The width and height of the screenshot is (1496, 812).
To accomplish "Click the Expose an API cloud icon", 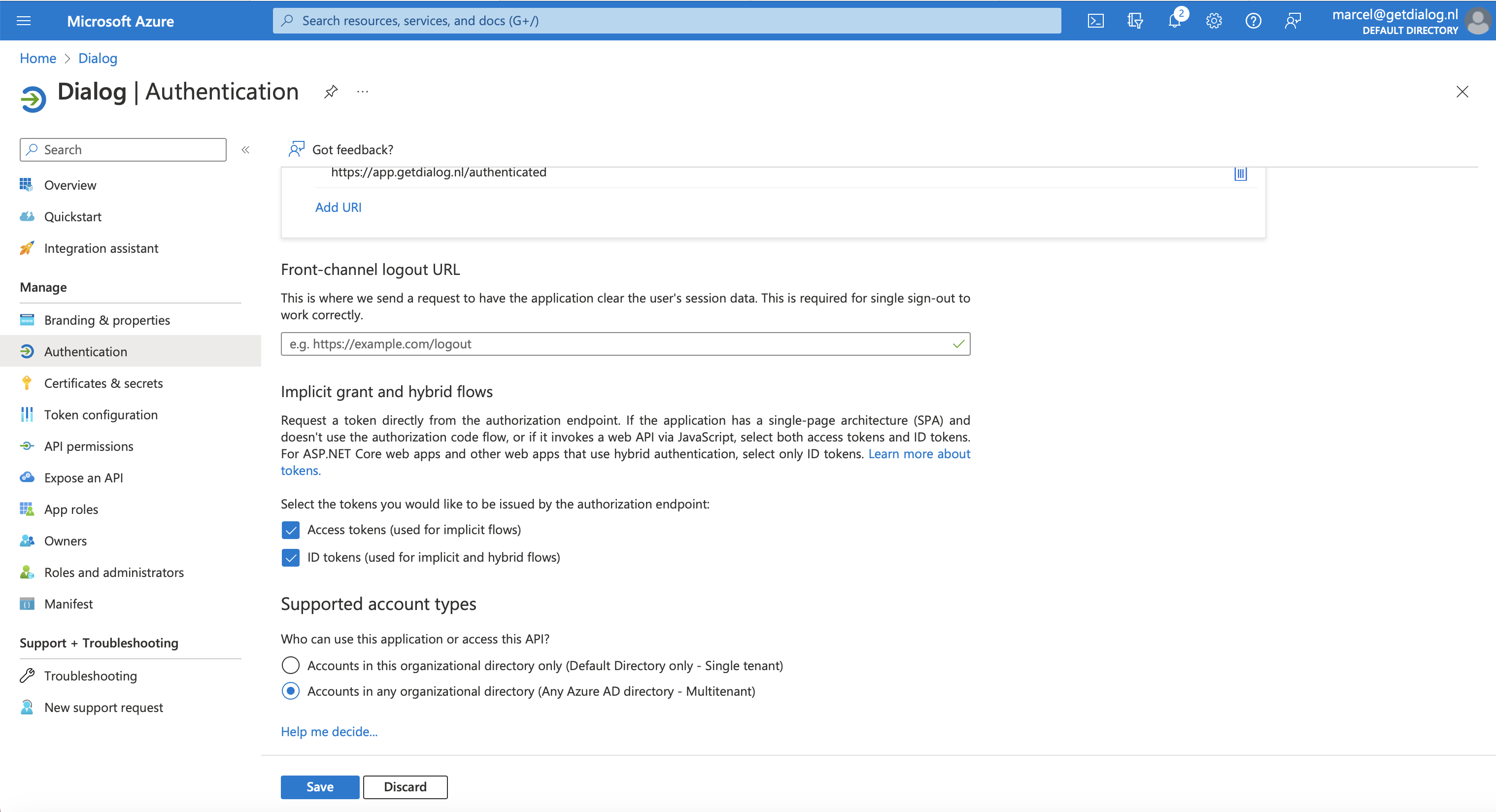I will click(x=27, y=477).
